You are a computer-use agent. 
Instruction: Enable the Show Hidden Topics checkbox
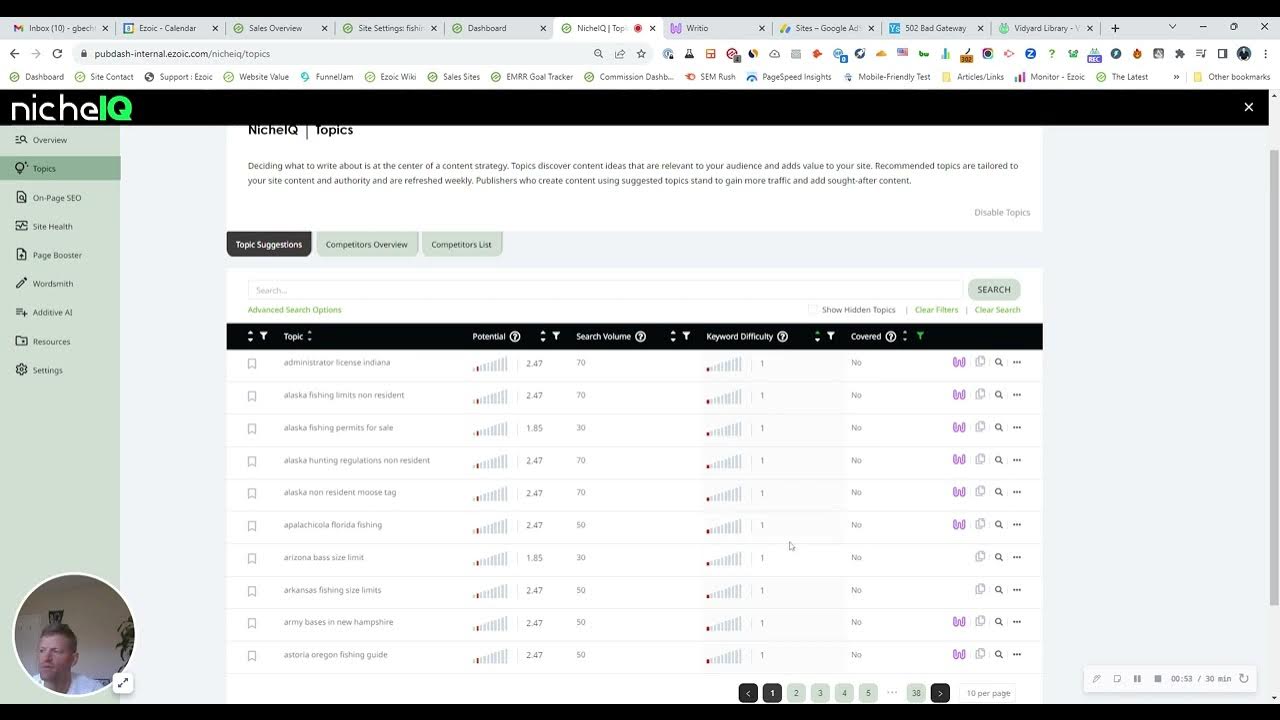(813, 310)
